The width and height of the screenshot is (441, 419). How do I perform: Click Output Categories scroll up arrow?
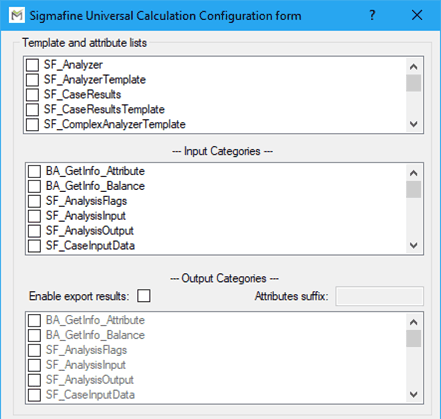414,322
